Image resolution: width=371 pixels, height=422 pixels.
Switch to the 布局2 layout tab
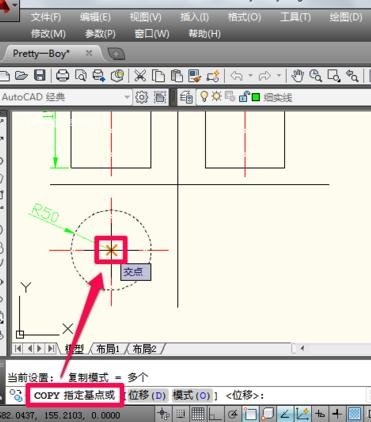pyautogui.click(x=145, y=349)
